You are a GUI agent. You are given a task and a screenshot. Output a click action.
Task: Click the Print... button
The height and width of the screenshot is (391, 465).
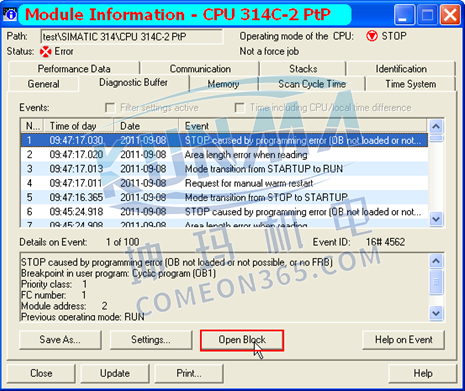tap(189, 373)
